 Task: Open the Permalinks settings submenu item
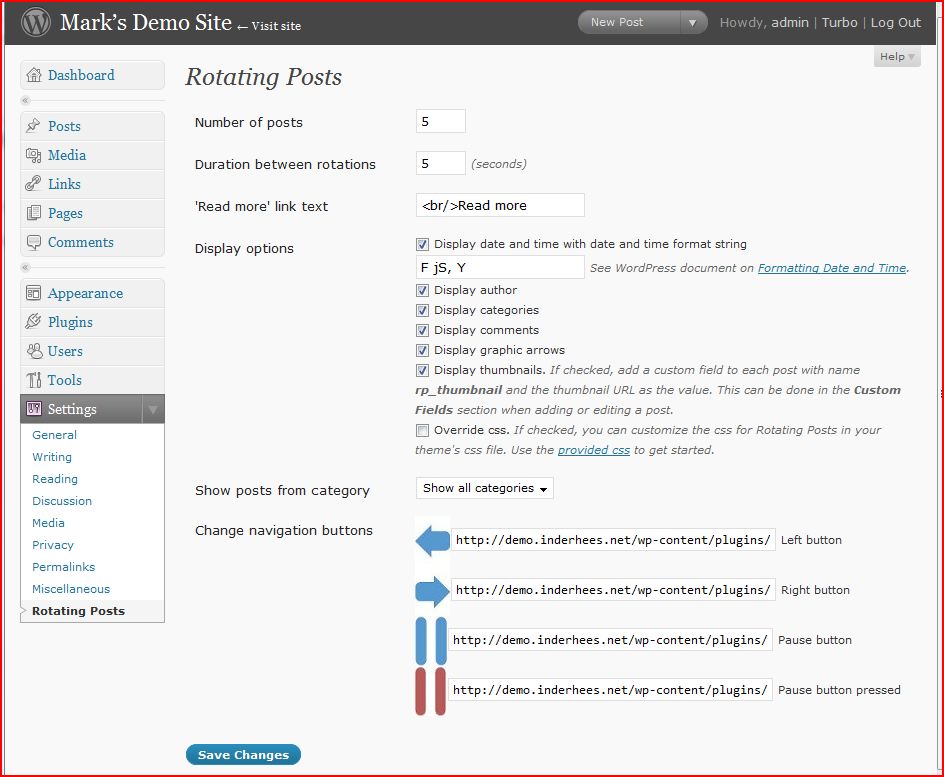coord(63,567)
